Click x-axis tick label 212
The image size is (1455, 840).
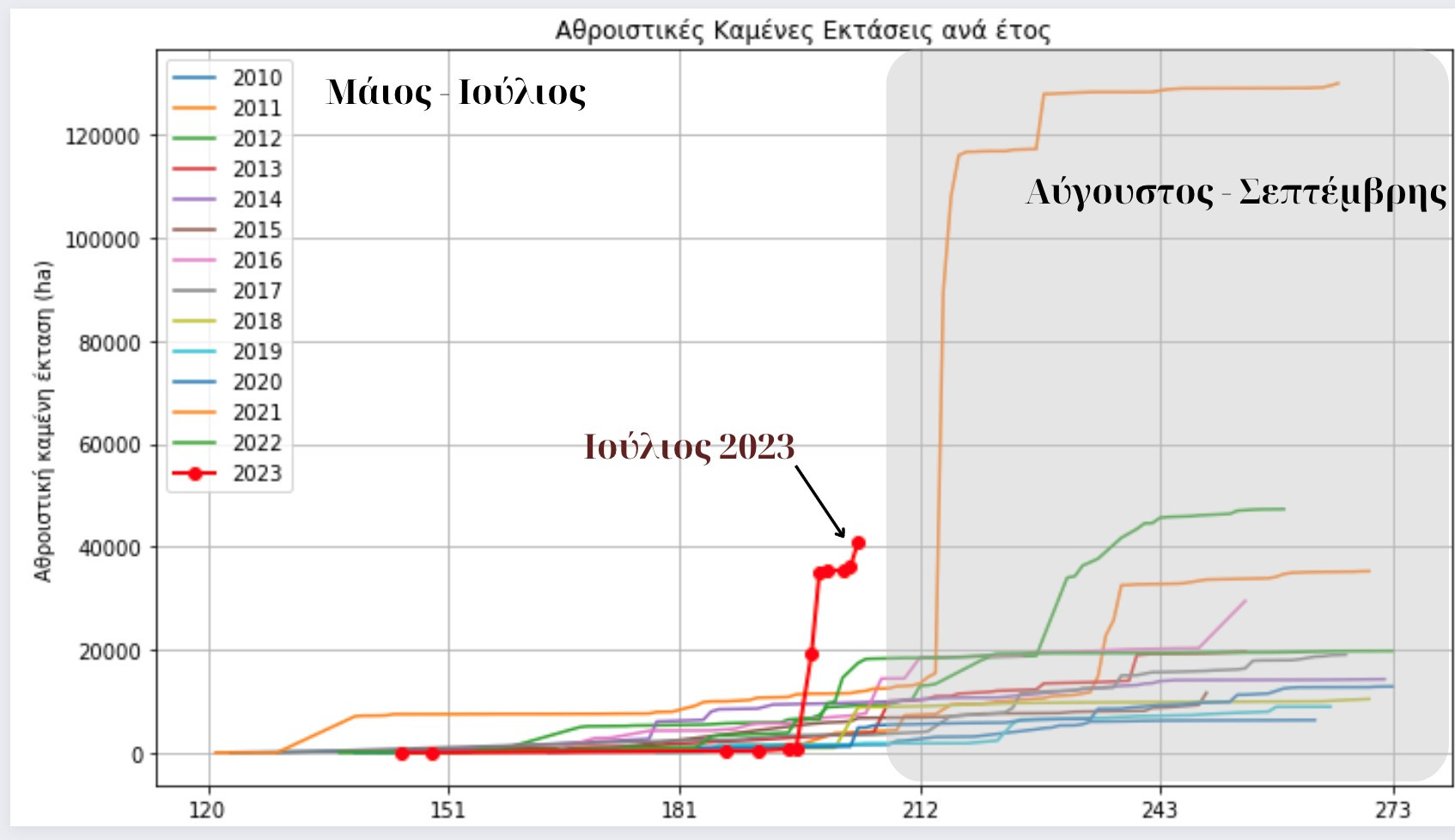pos(920,810)
